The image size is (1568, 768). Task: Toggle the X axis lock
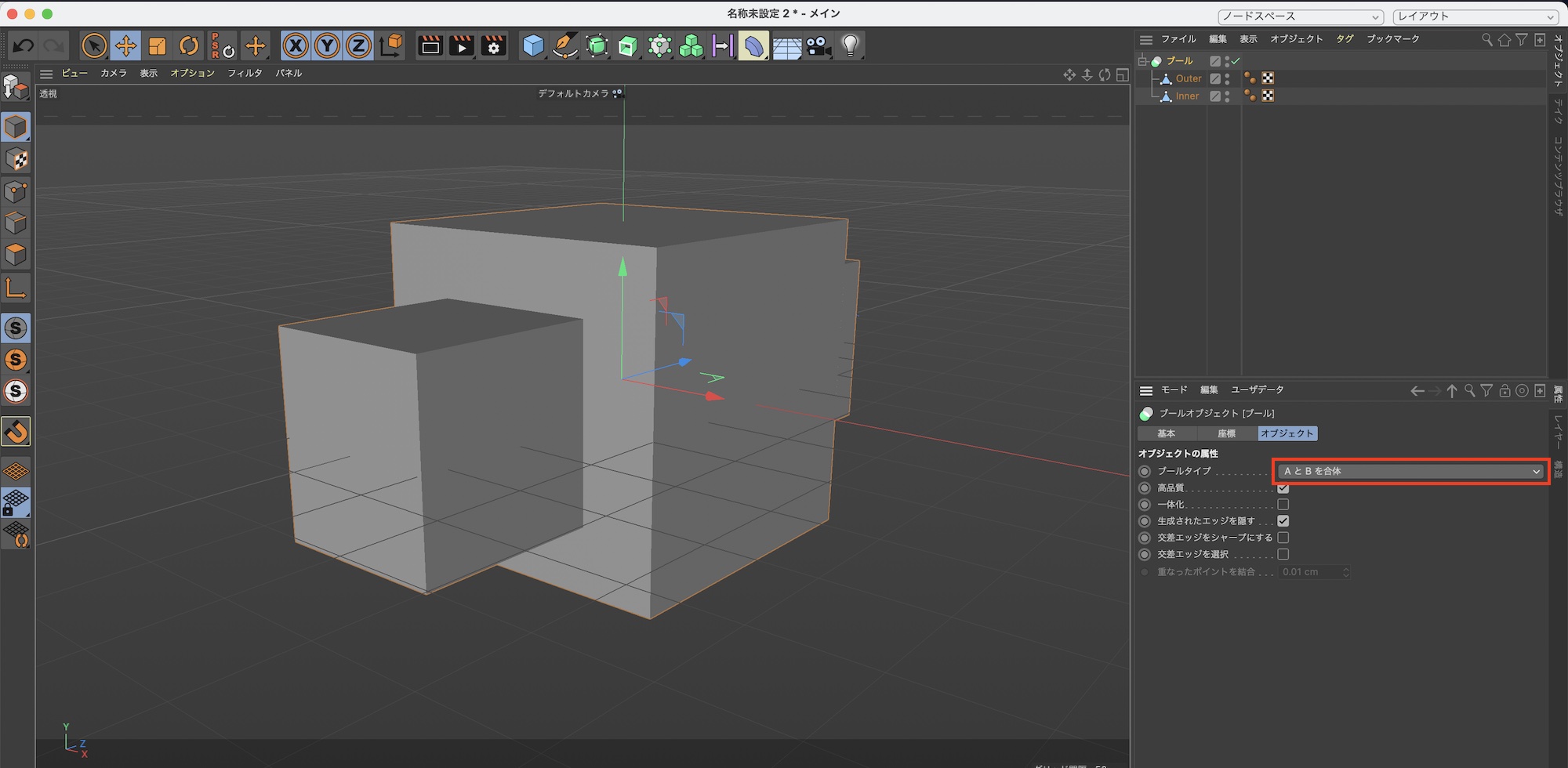[296, 46]
